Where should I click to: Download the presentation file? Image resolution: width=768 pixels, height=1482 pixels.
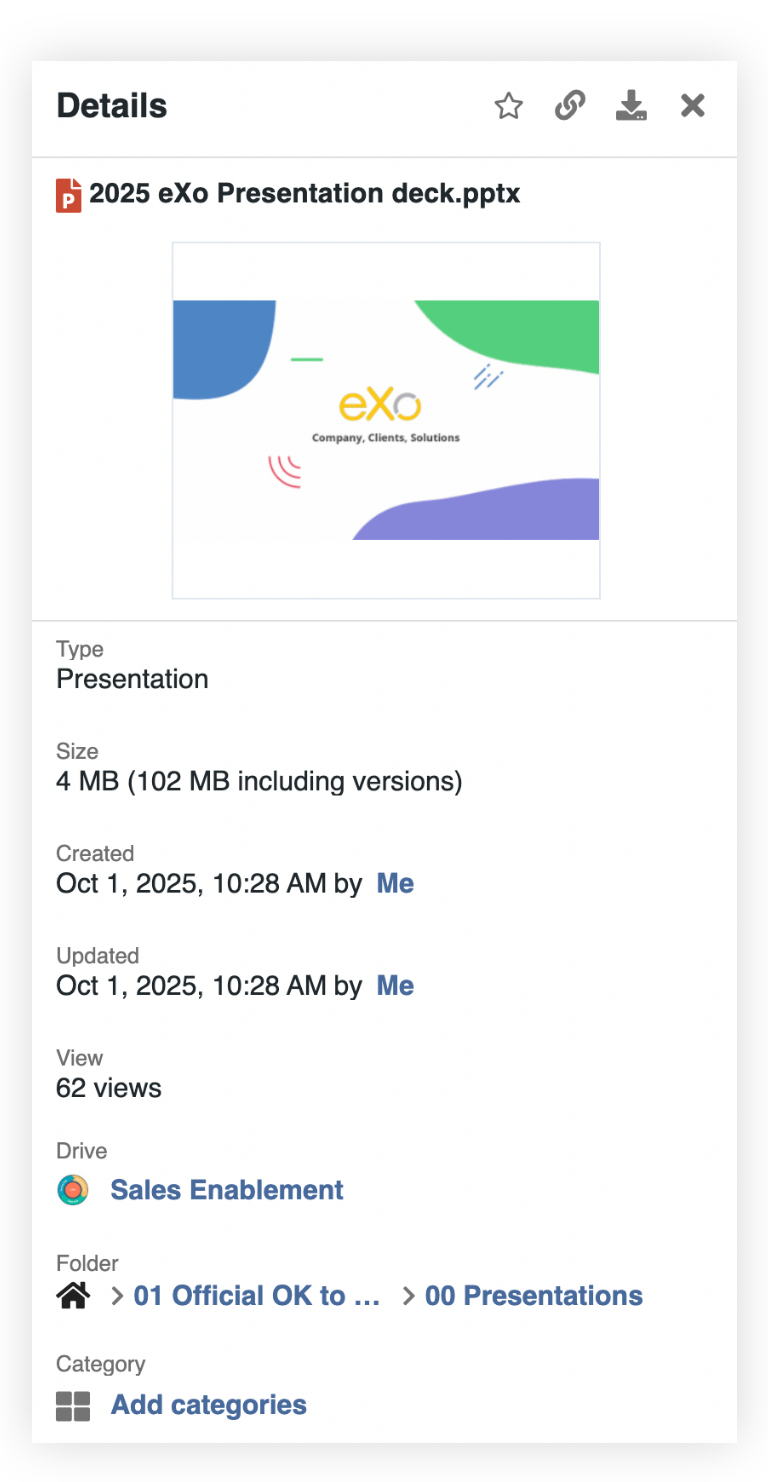(631, 106)
